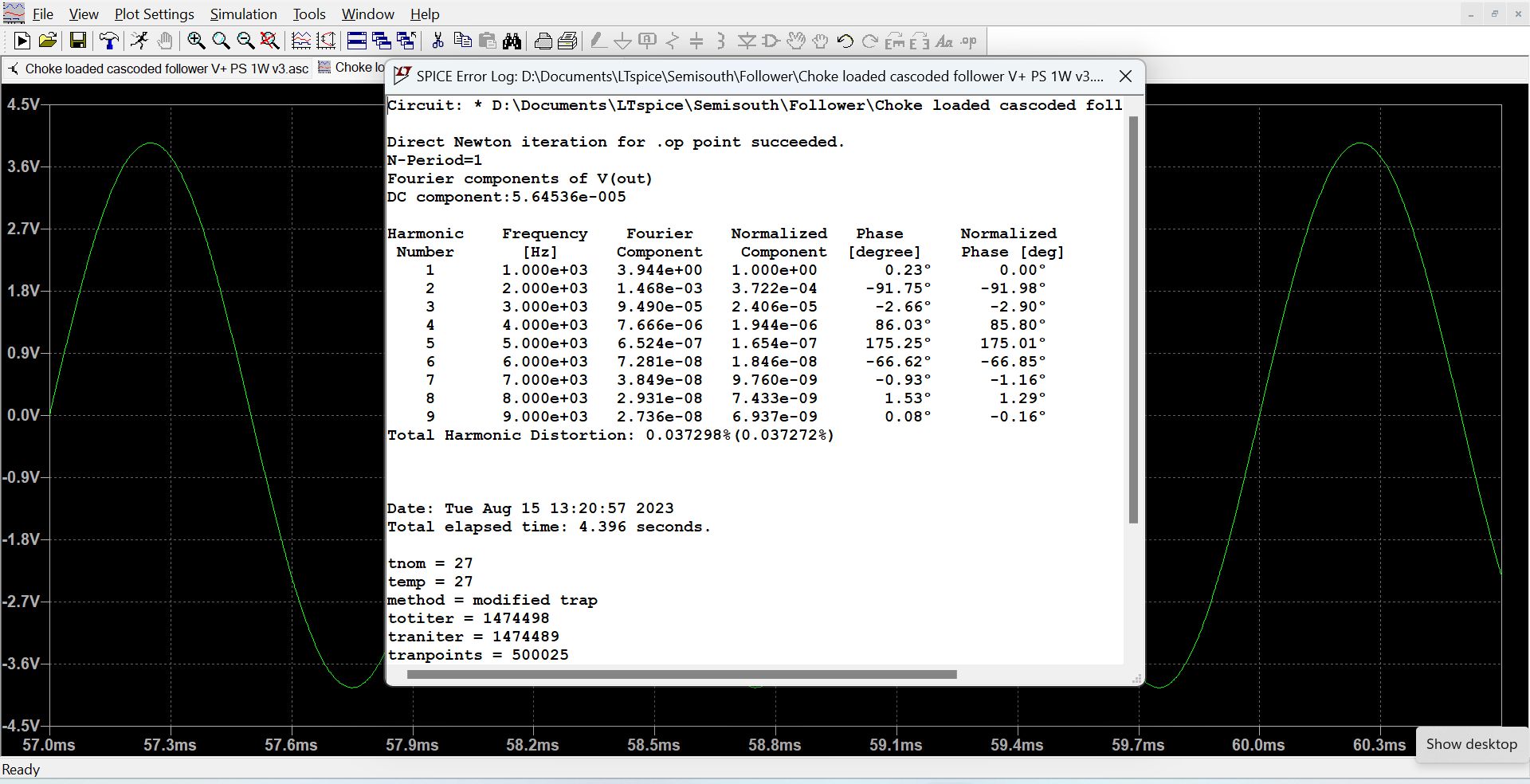Close the SPICE Error Log window

(1125, 76)
